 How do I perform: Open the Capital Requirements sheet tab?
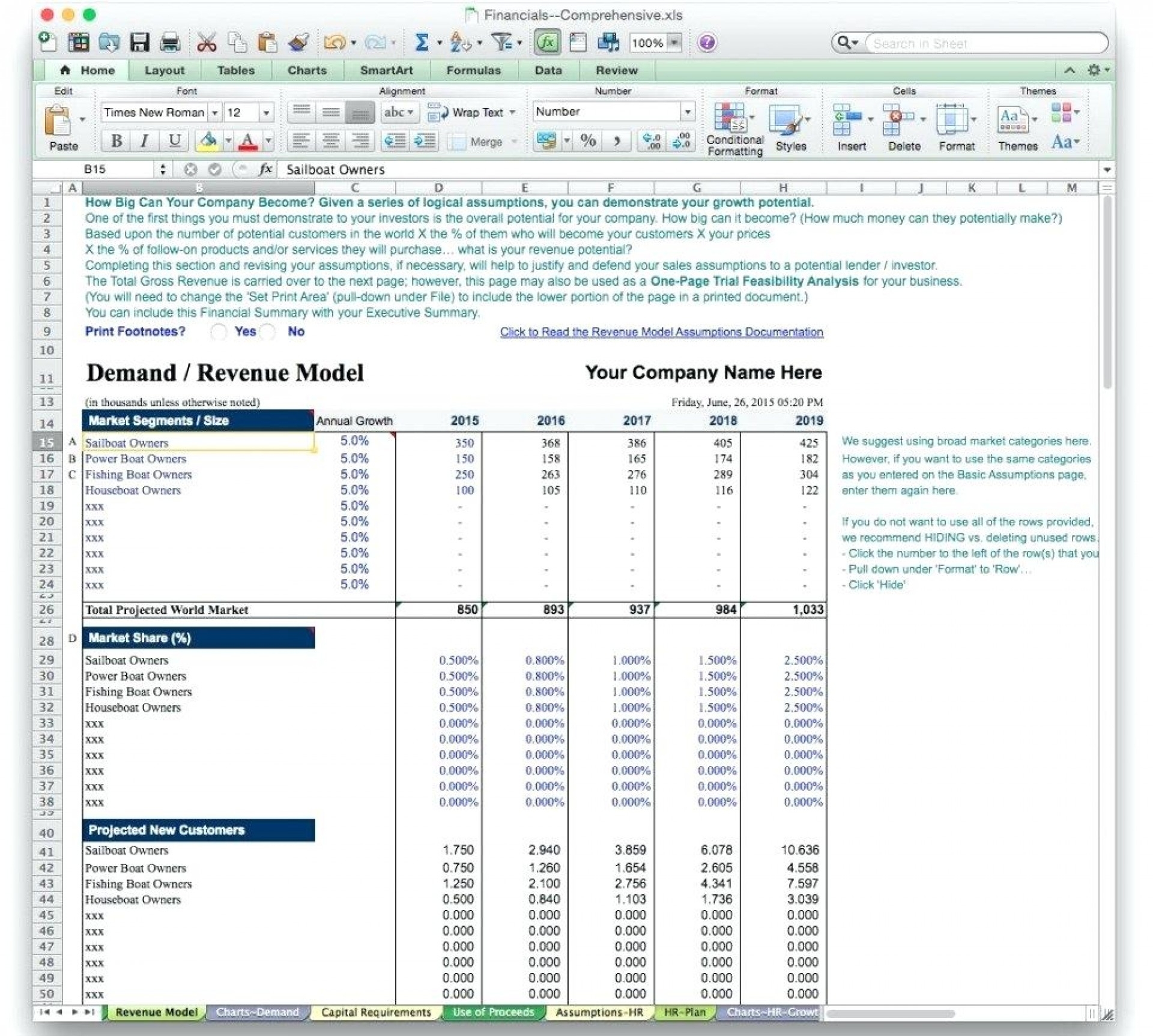tap(376, 1012)
